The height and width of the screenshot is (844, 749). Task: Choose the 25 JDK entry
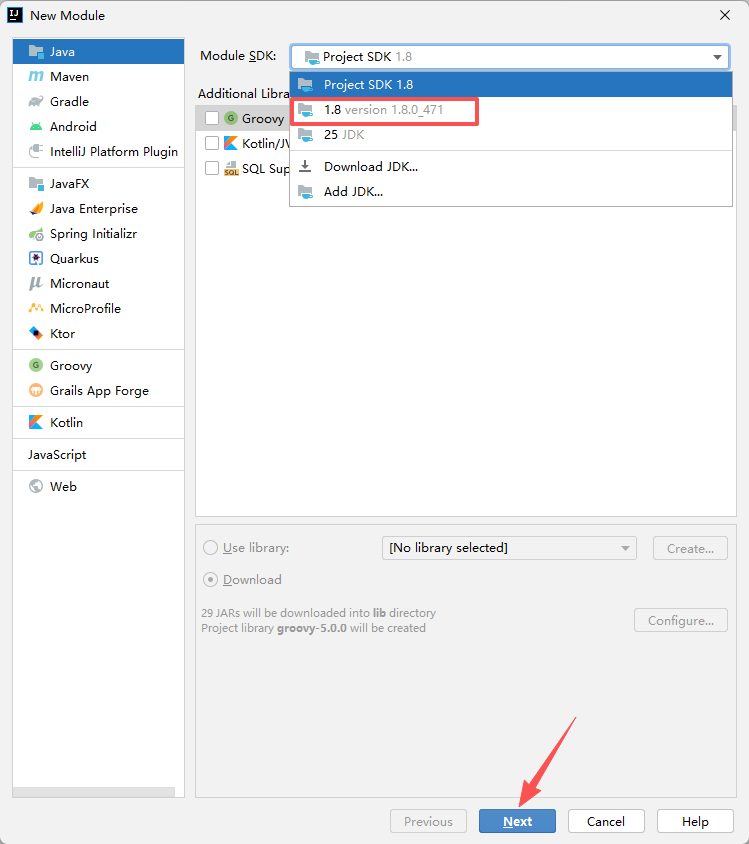pos(511,135)
